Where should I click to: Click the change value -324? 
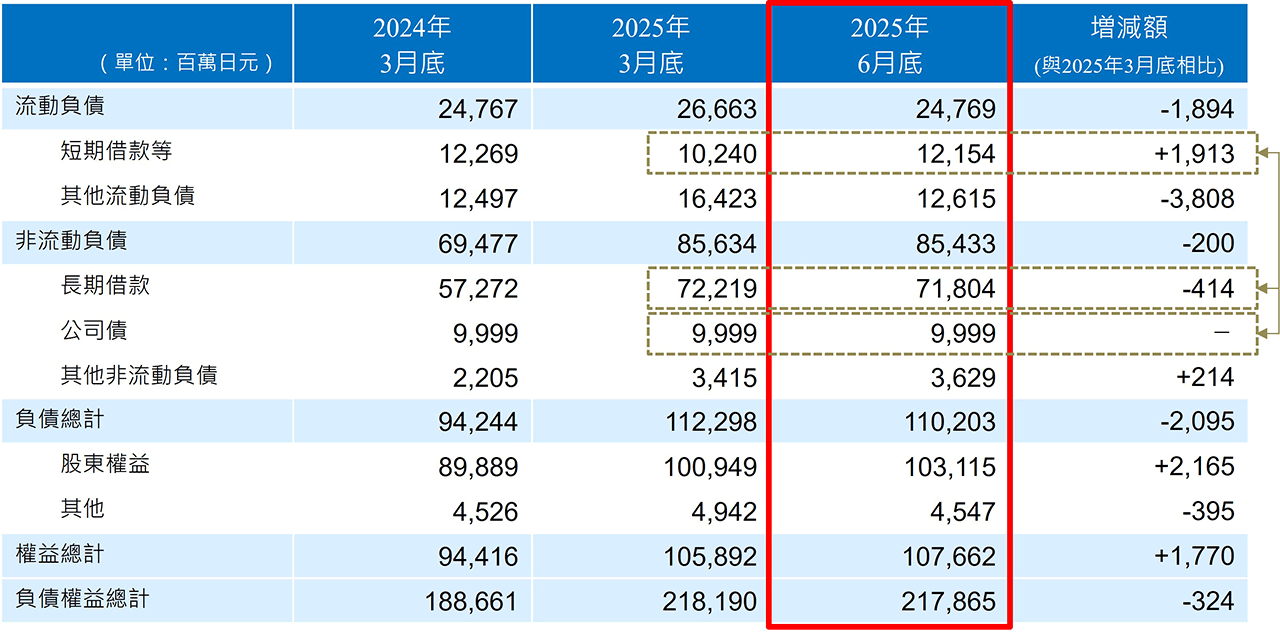click(x=1210, y=602)
